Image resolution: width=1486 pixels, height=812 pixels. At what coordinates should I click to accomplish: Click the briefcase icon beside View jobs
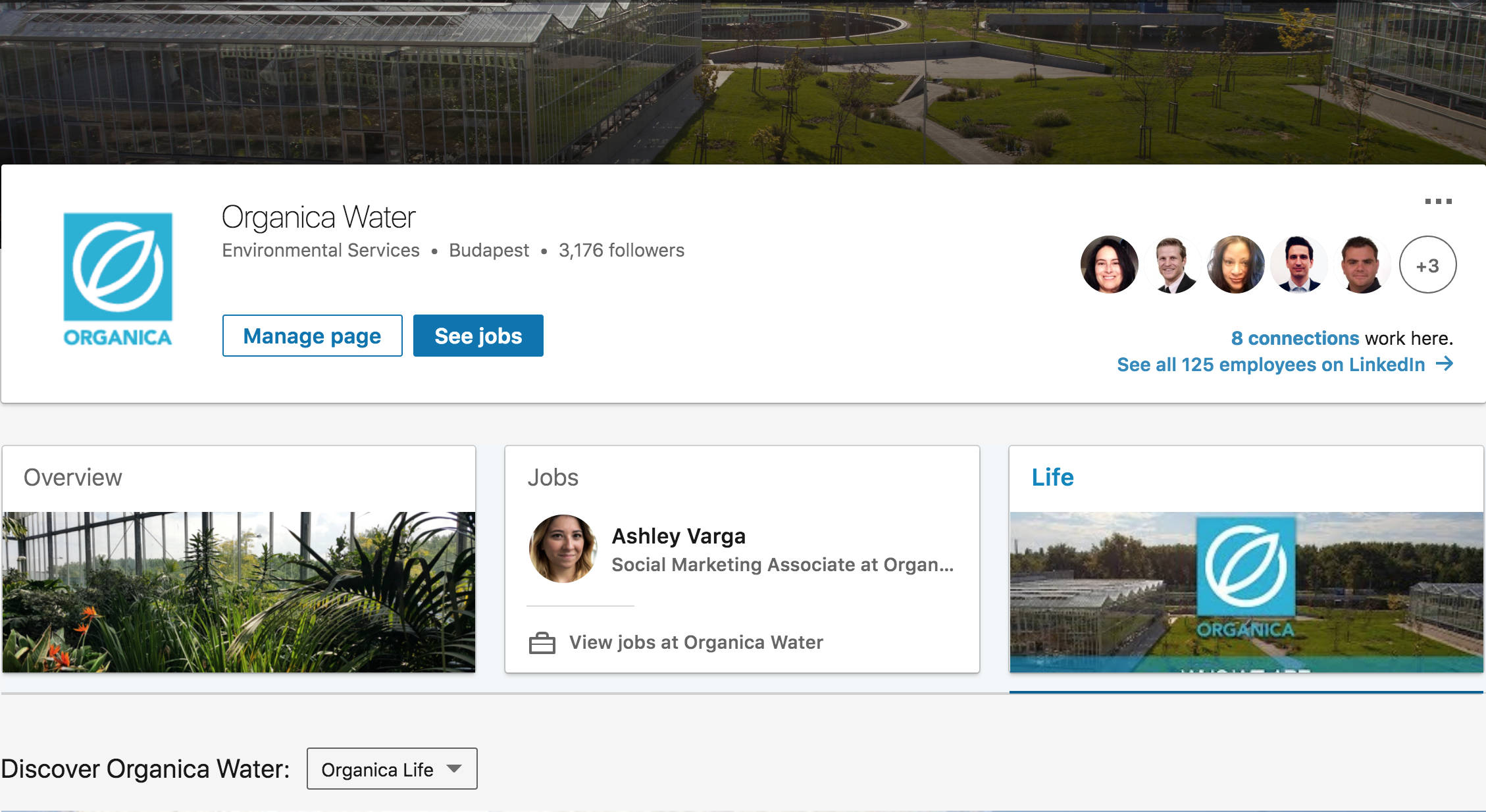tap(542, 642)
